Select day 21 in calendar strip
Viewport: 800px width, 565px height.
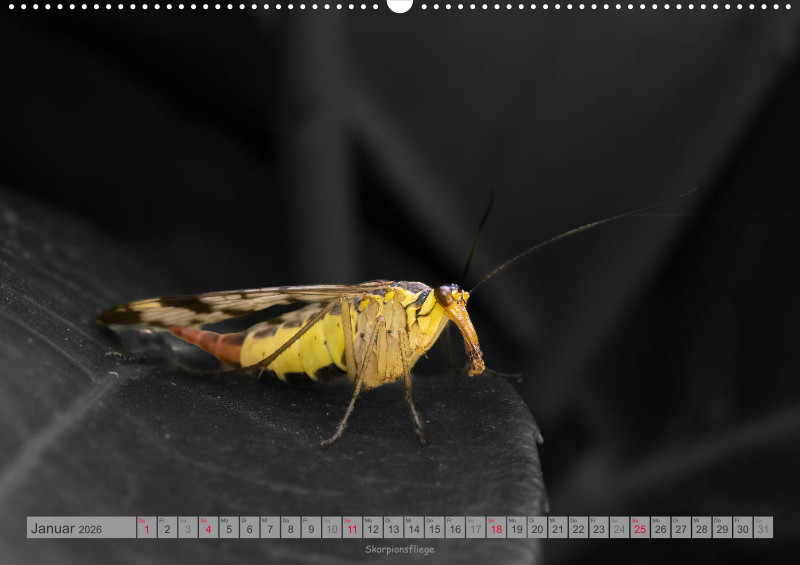(x=557, y=528)
